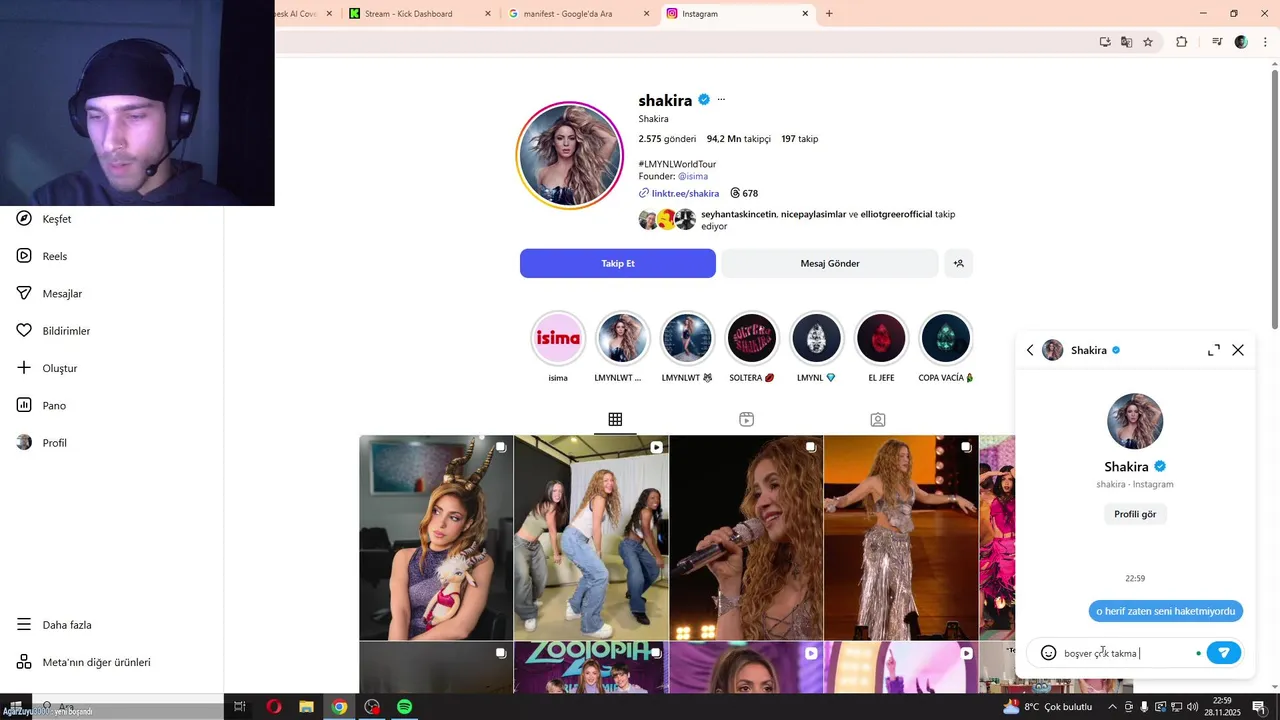View the SOLTERA story highlight
Image resolution: width=1280 pixels, height=720 pixels.
[x=751, y=339]
